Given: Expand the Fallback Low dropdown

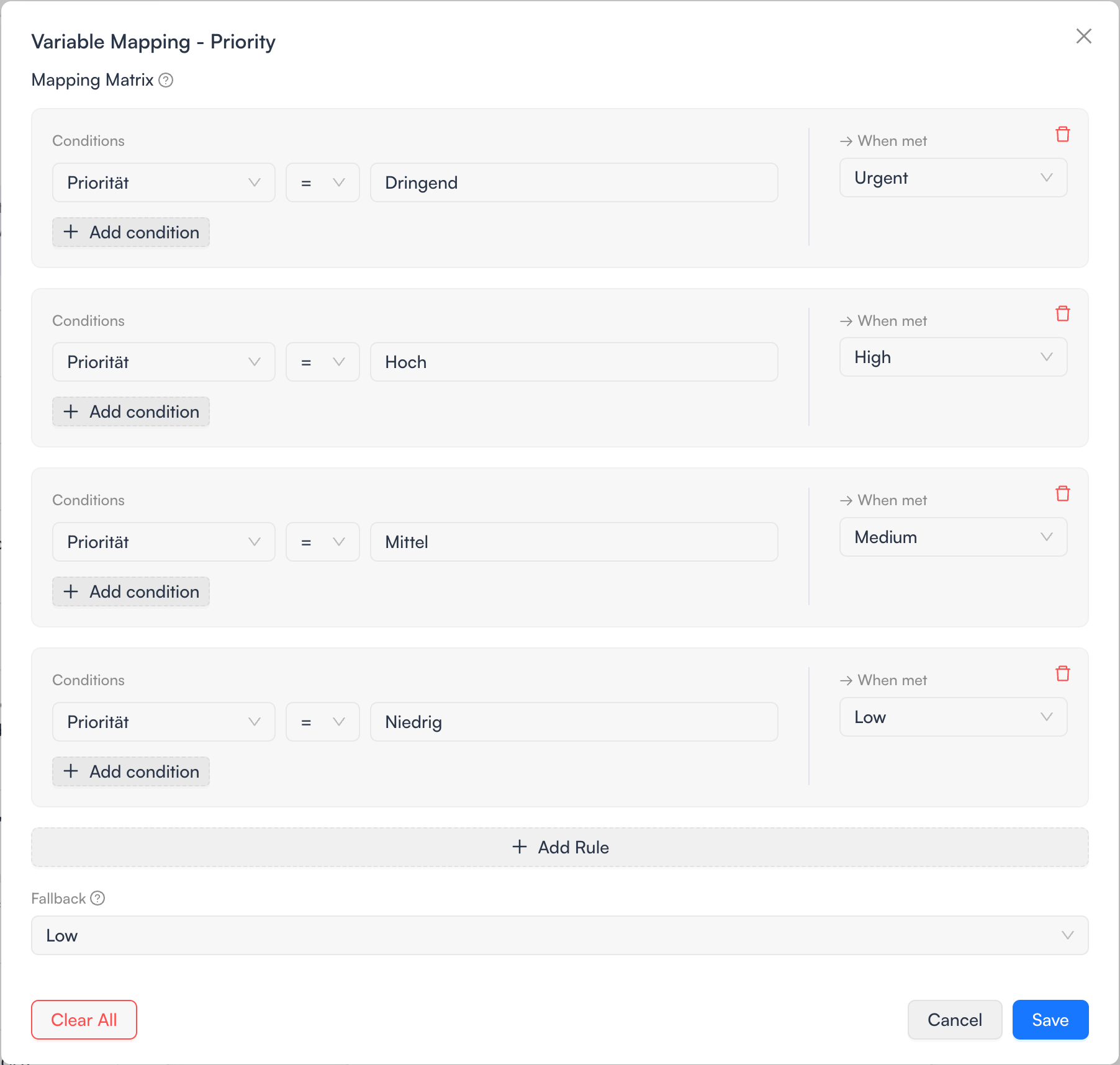Looking at the screenshot, I should (x=559, y=935).
